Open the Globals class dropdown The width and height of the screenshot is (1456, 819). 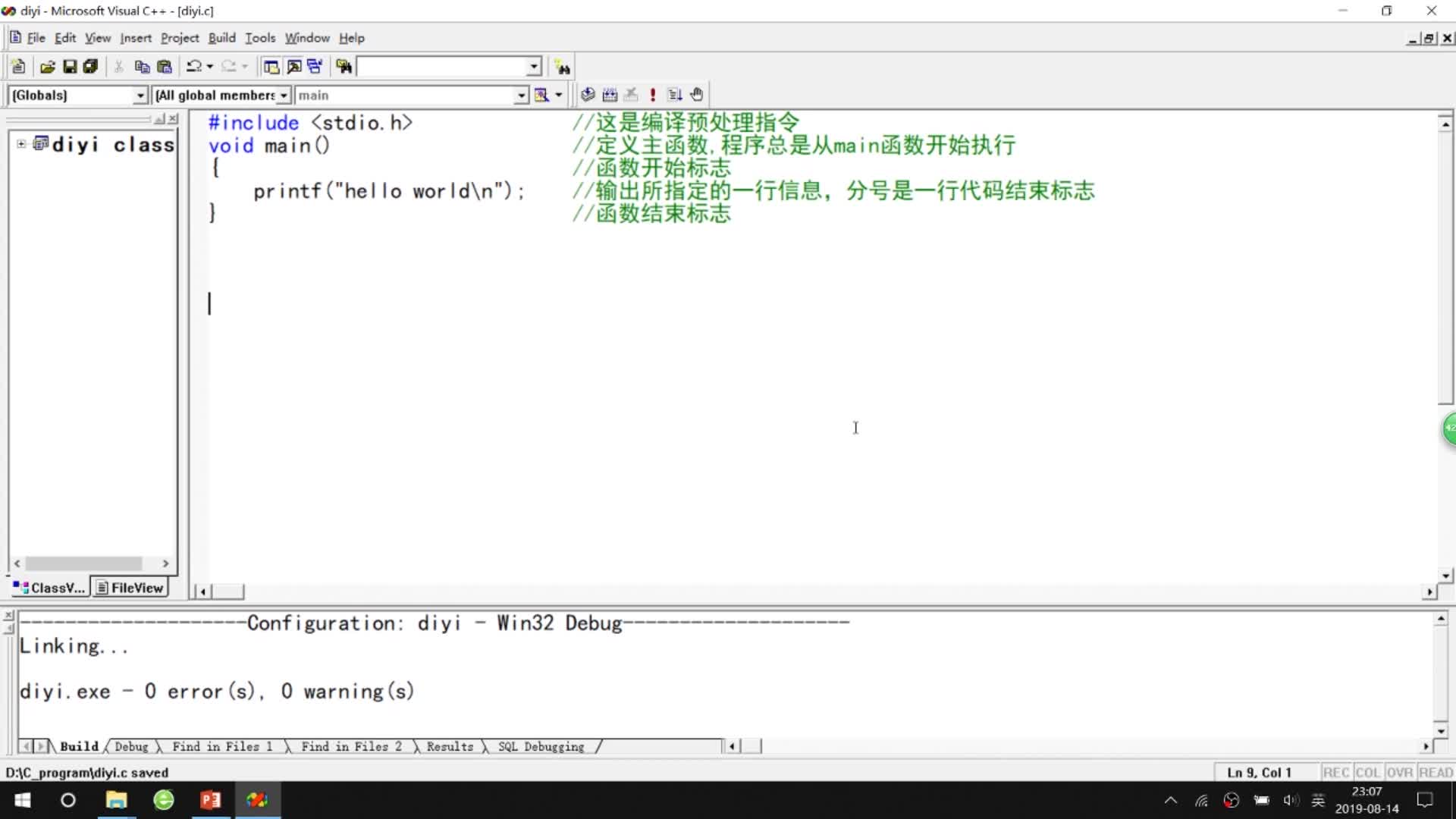[140, 96]
